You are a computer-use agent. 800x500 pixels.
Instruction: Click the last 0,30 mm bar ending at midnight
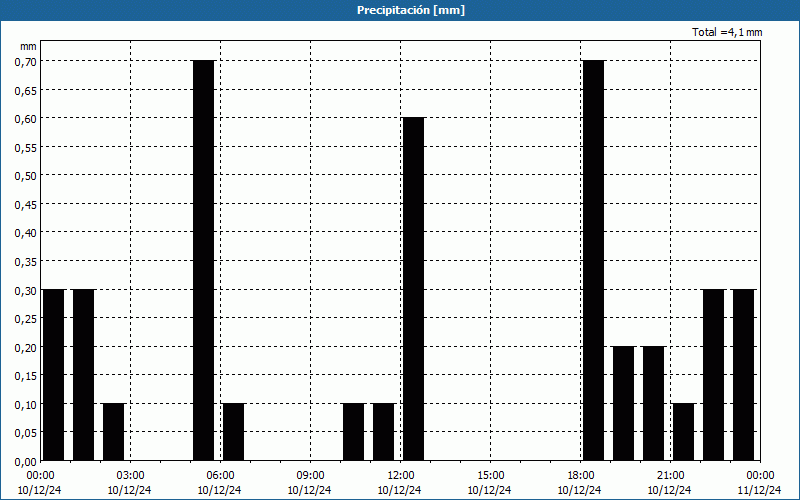[744, 375]
